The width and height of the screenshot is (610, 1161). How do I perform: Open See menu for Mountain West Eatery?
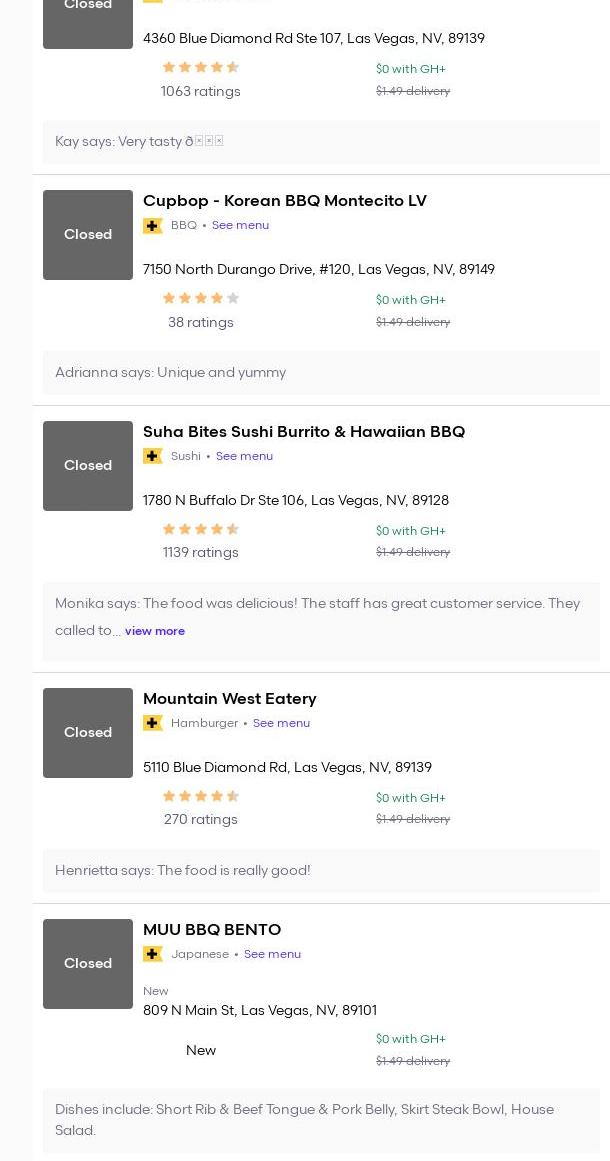[x=281, y=724]
